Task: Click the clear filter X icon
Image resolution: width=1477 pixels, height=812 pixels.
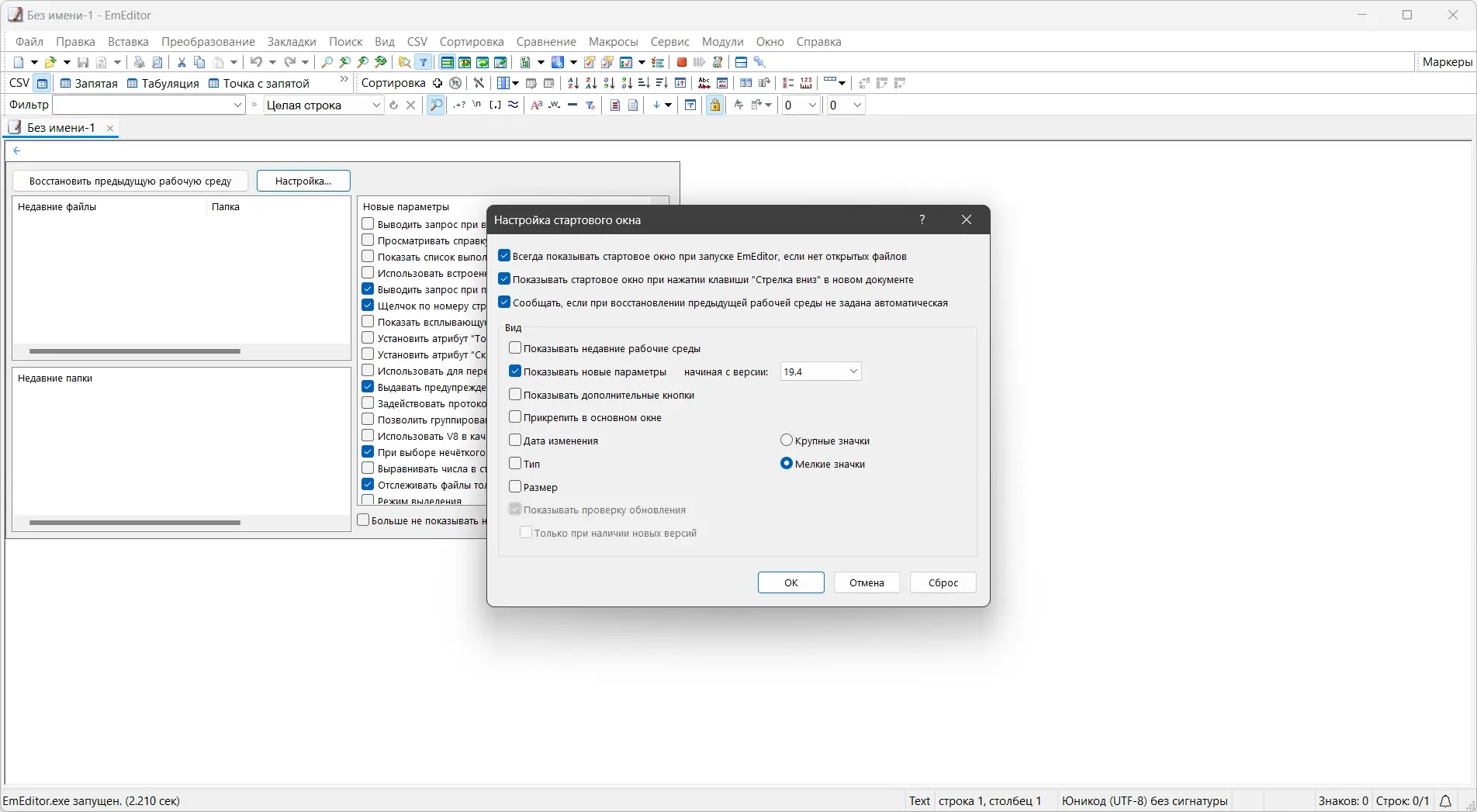Action: (411, 105)
